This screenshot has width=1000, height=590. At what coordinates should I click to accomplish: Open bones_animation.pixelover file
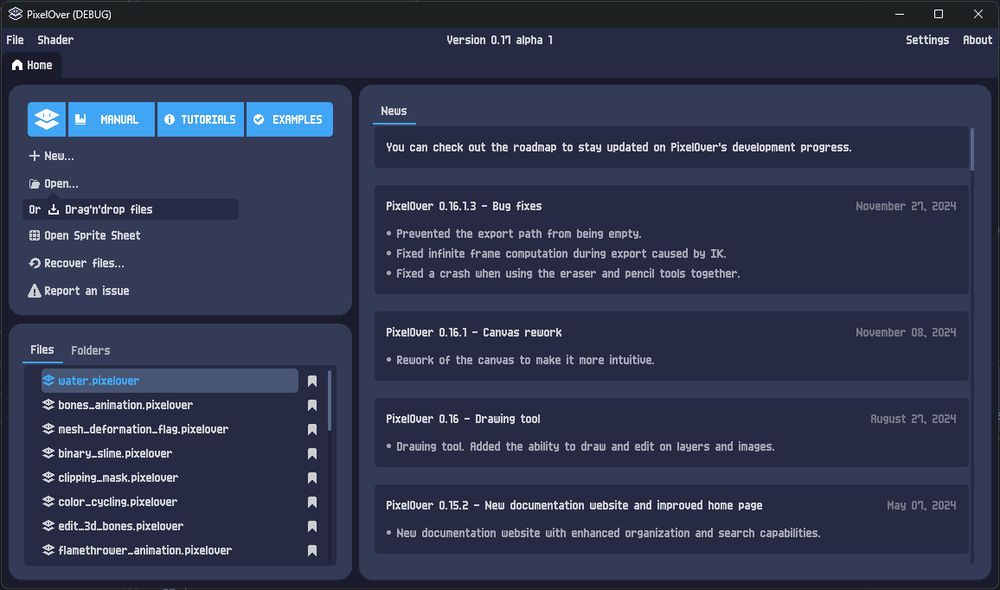170,405
